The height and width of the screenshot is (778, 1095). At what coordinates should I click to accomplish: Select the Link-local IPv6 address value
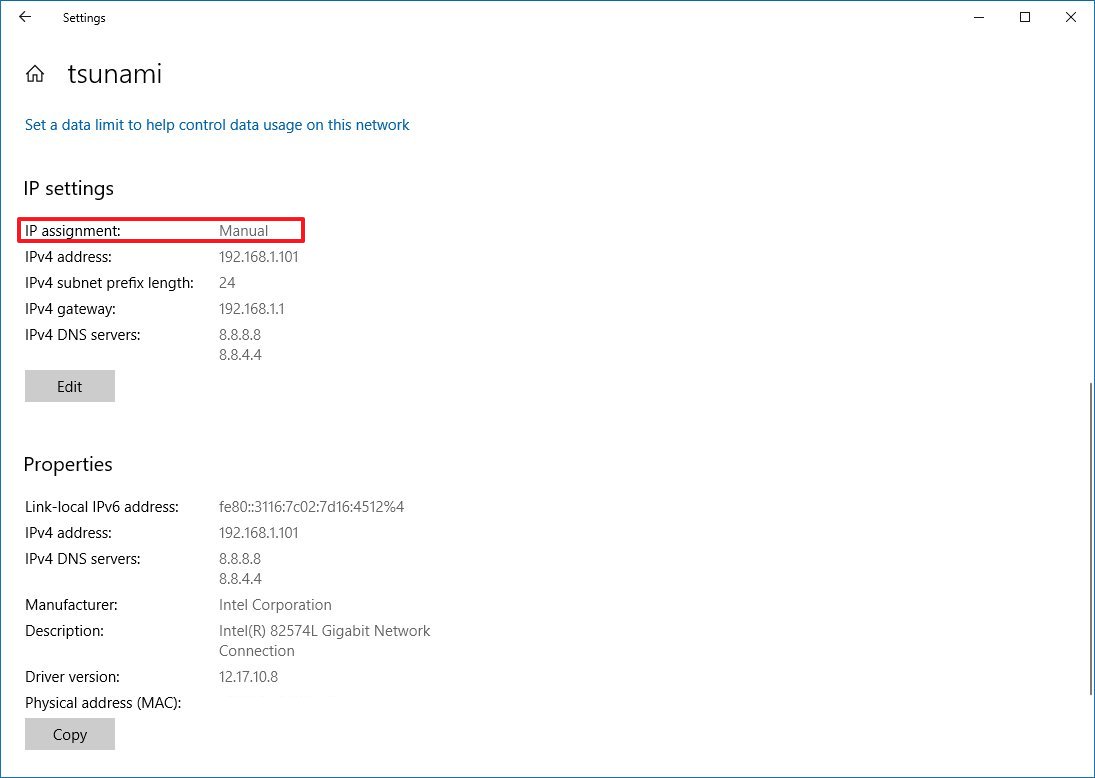[311, 507]
